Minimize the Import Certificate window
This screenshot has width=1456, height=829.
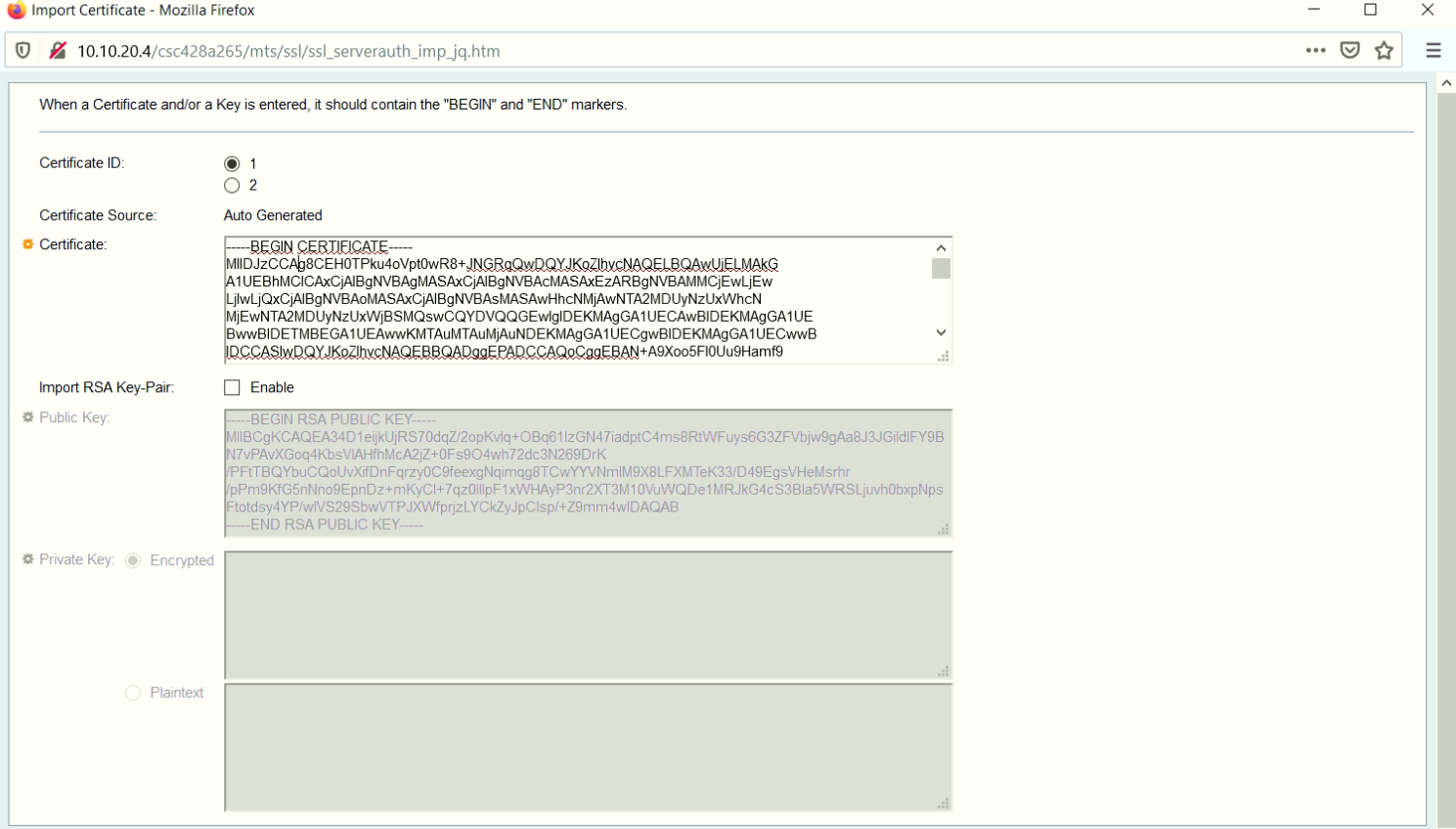coord(1313,11)
